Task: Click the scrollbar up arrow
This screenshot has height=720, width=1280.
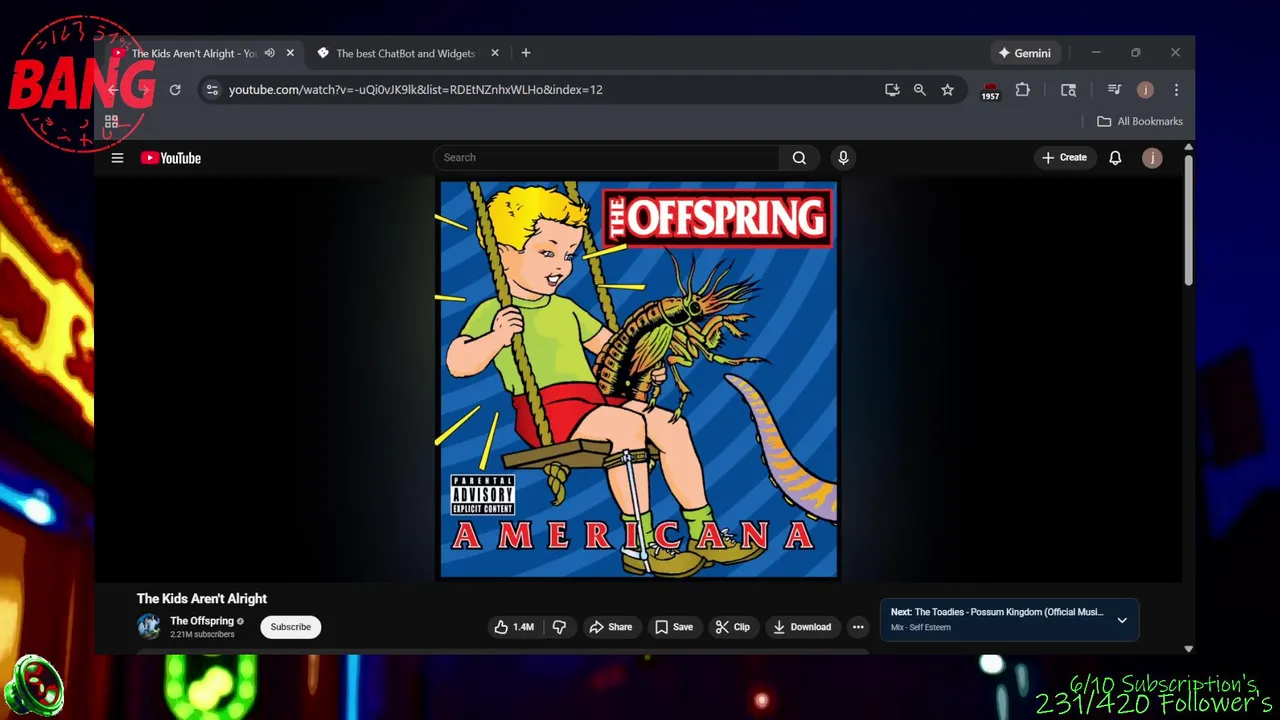Action: [1188, 148]
